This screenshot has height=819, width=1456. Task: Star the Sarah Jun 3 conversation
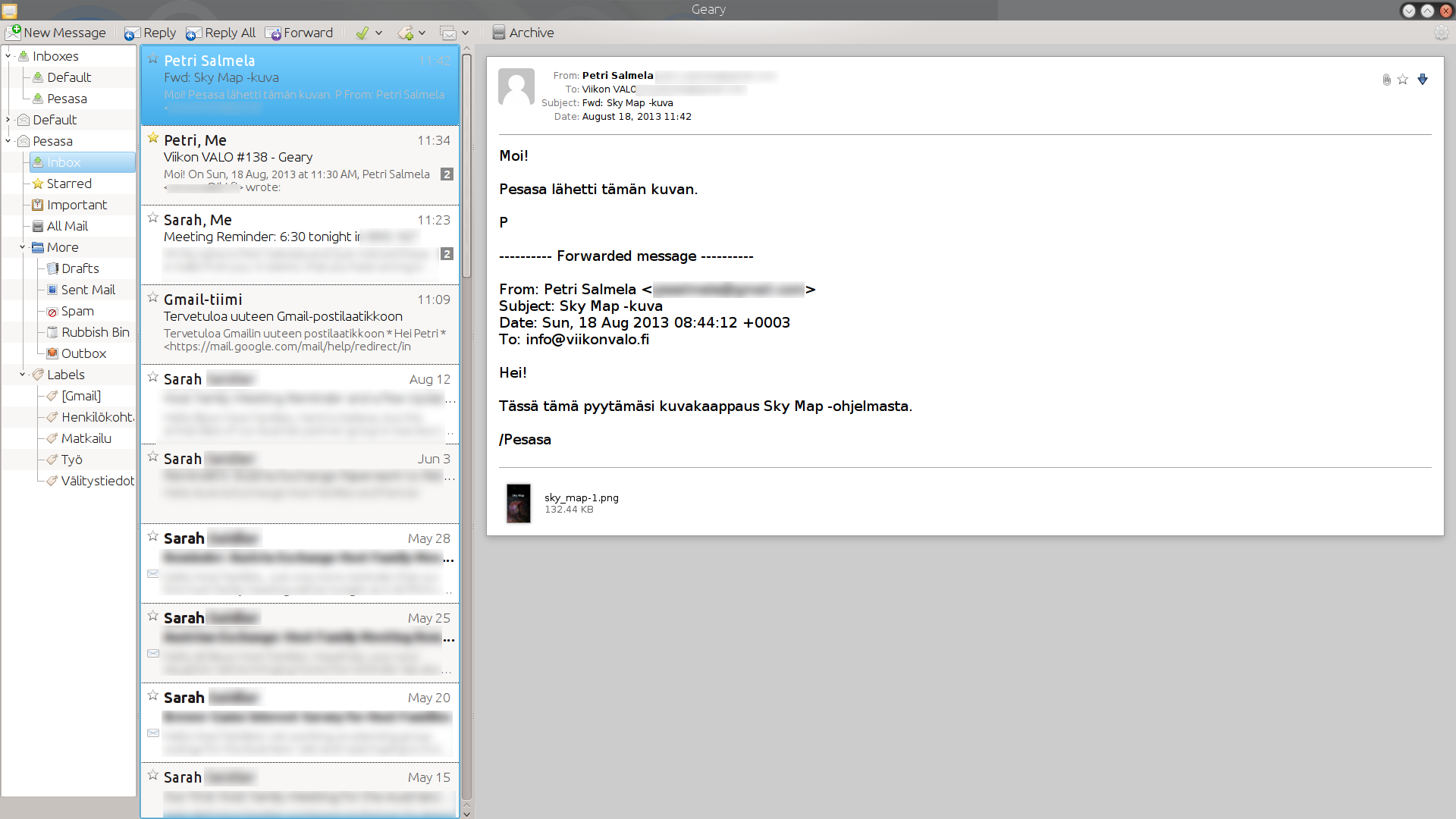[153, 457]
